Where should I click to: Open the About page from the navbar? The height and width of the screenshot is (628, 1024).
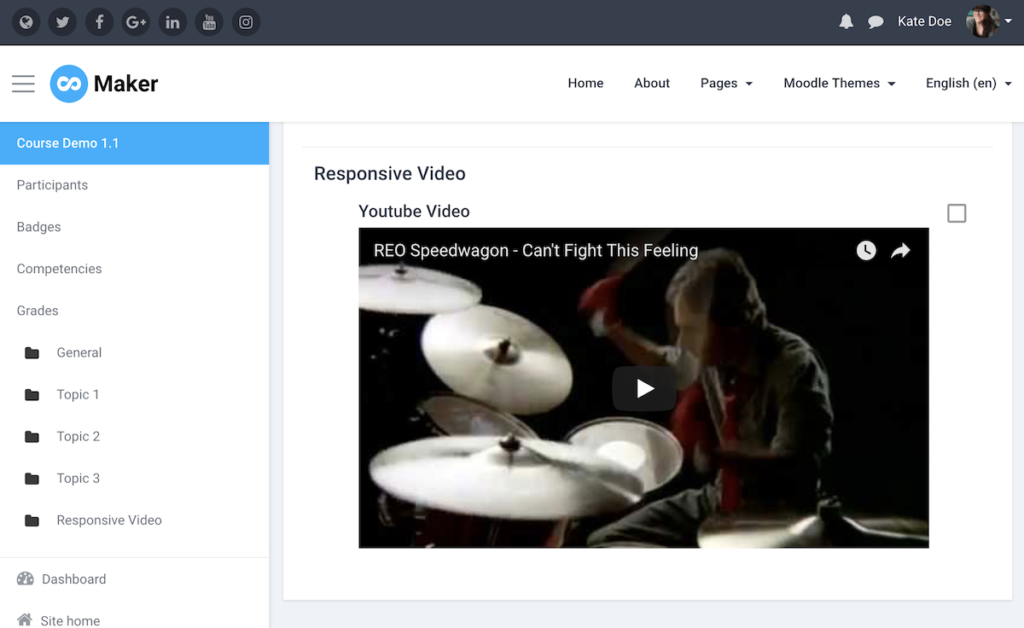click(651, 83)
